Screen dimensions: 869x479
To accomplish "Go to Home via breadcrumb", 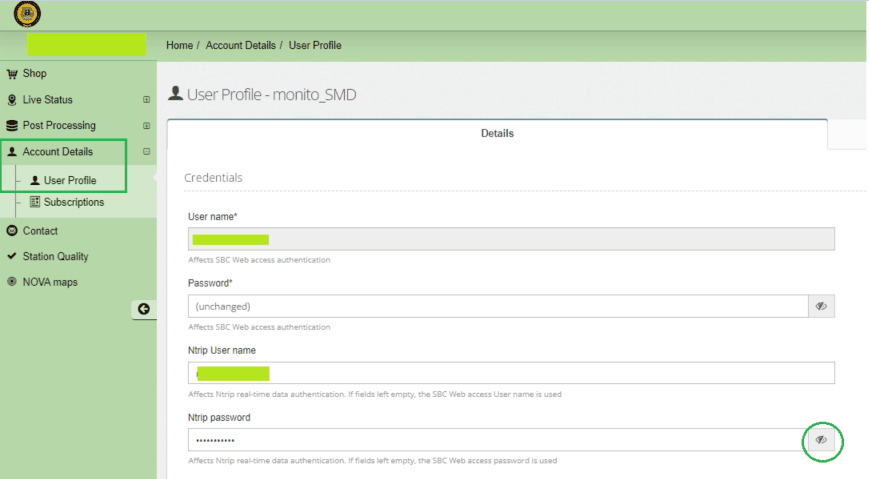I will coord(179,46).
